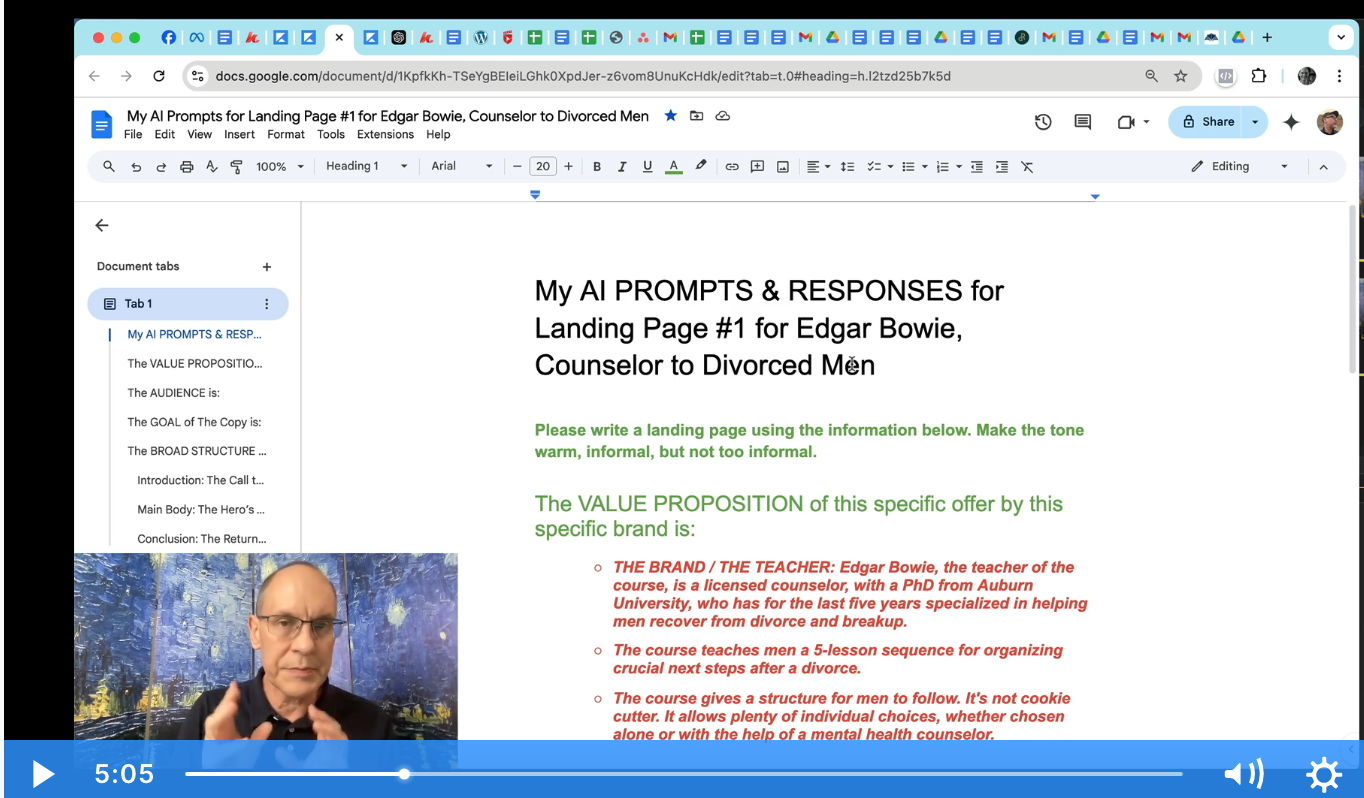
Task: Add a new document tab with plus
Action: point(267,267)
